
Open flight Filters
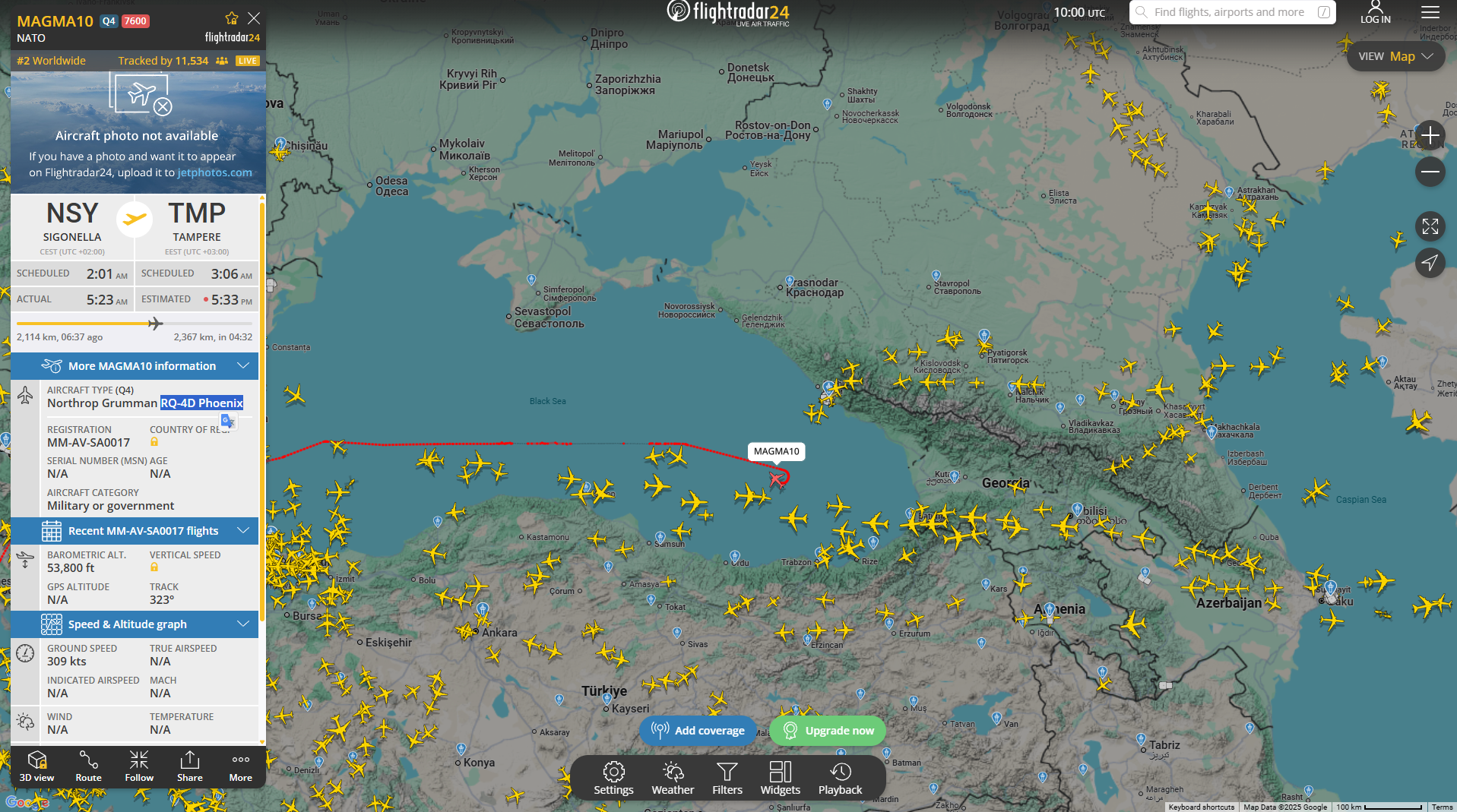727,779
